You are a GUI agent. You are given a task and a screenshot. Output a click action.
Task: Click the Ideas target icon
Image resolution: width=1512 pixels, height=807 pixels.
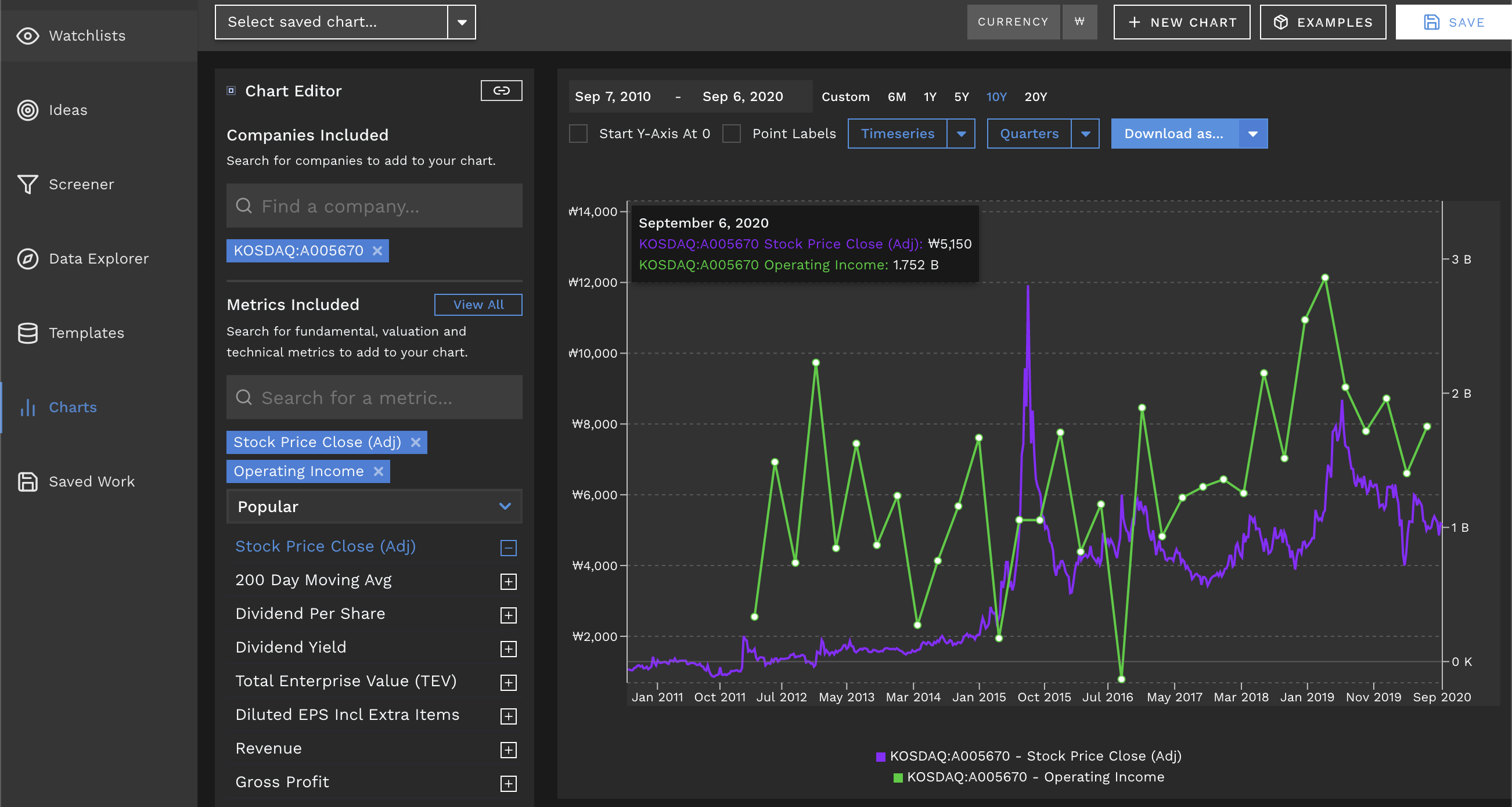[x=28, y=110]
